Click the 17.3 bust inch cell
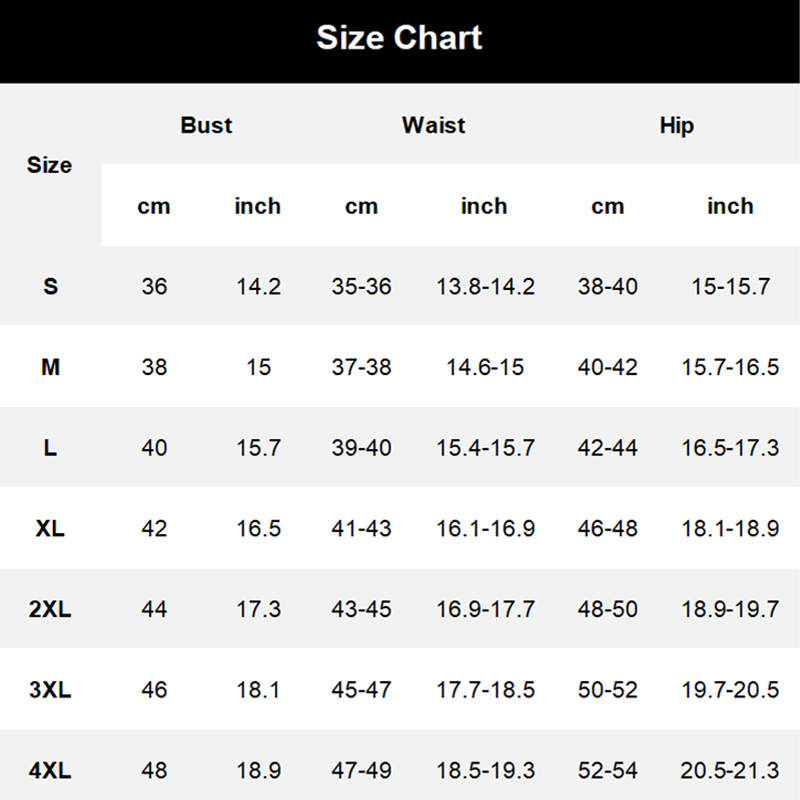 pyautogui.click(x=258, y=609)
